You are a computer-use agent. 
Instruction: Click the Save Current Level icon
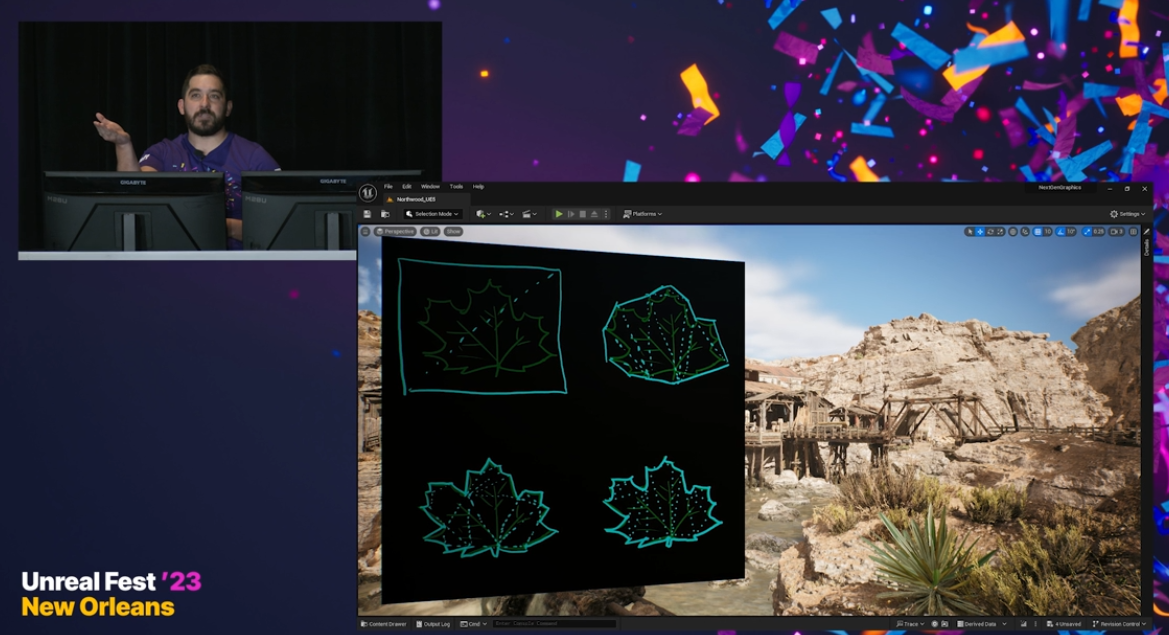368,214
